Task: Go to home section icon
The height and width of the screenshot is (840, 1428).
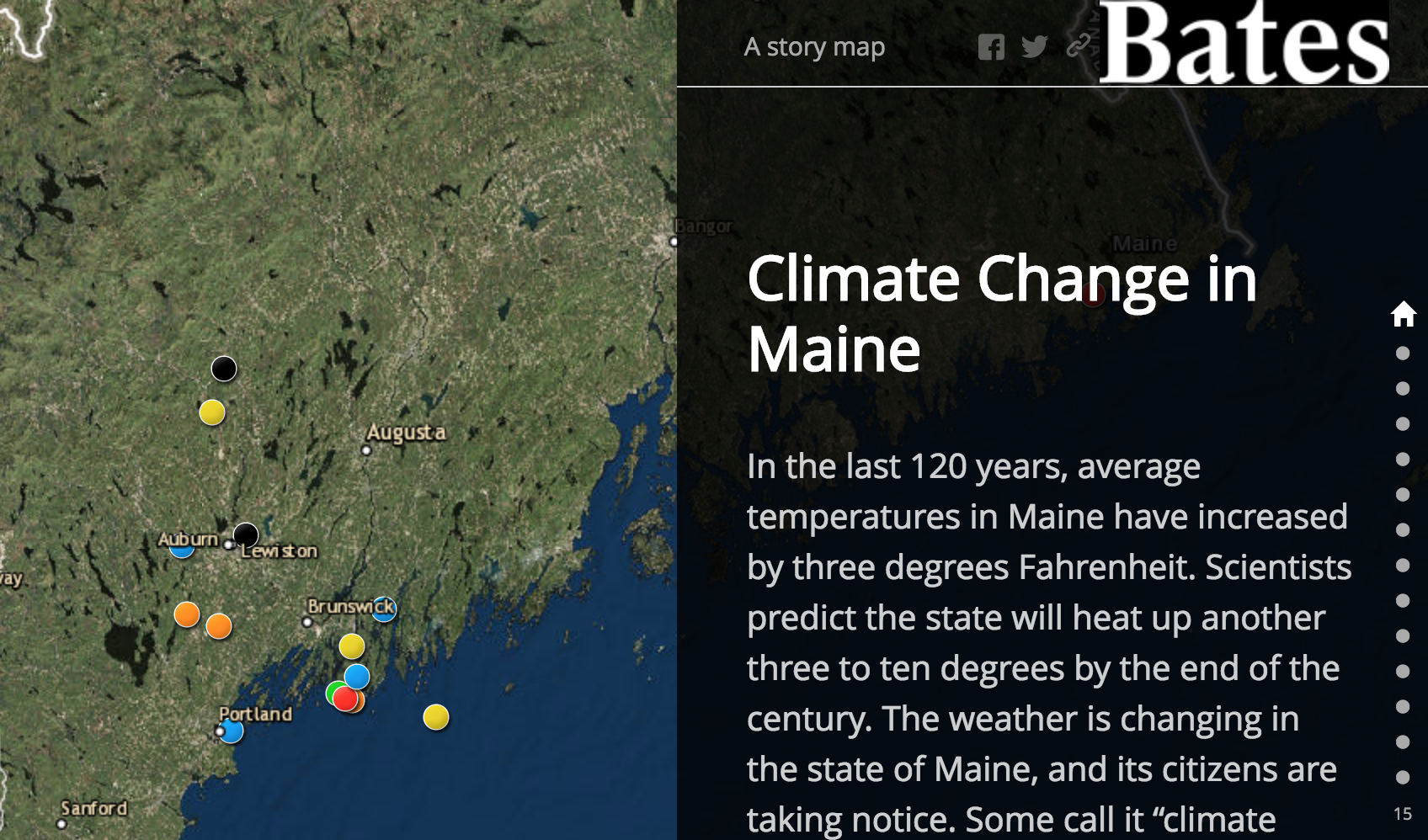Action: [1403, 315]
